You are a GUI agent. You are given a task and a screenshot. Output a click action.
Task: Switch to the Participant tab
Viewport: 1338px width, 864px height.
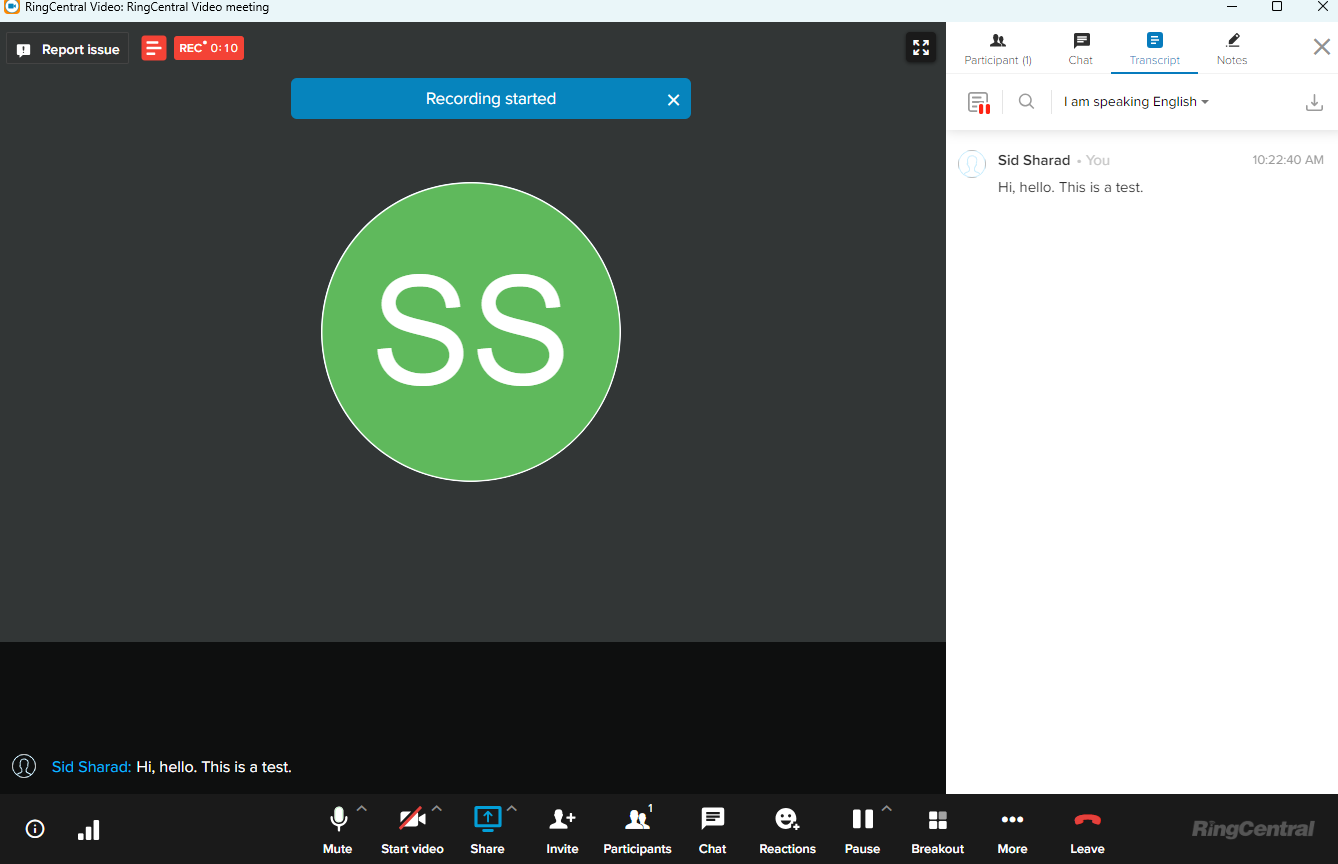click(x=997, y=49)
